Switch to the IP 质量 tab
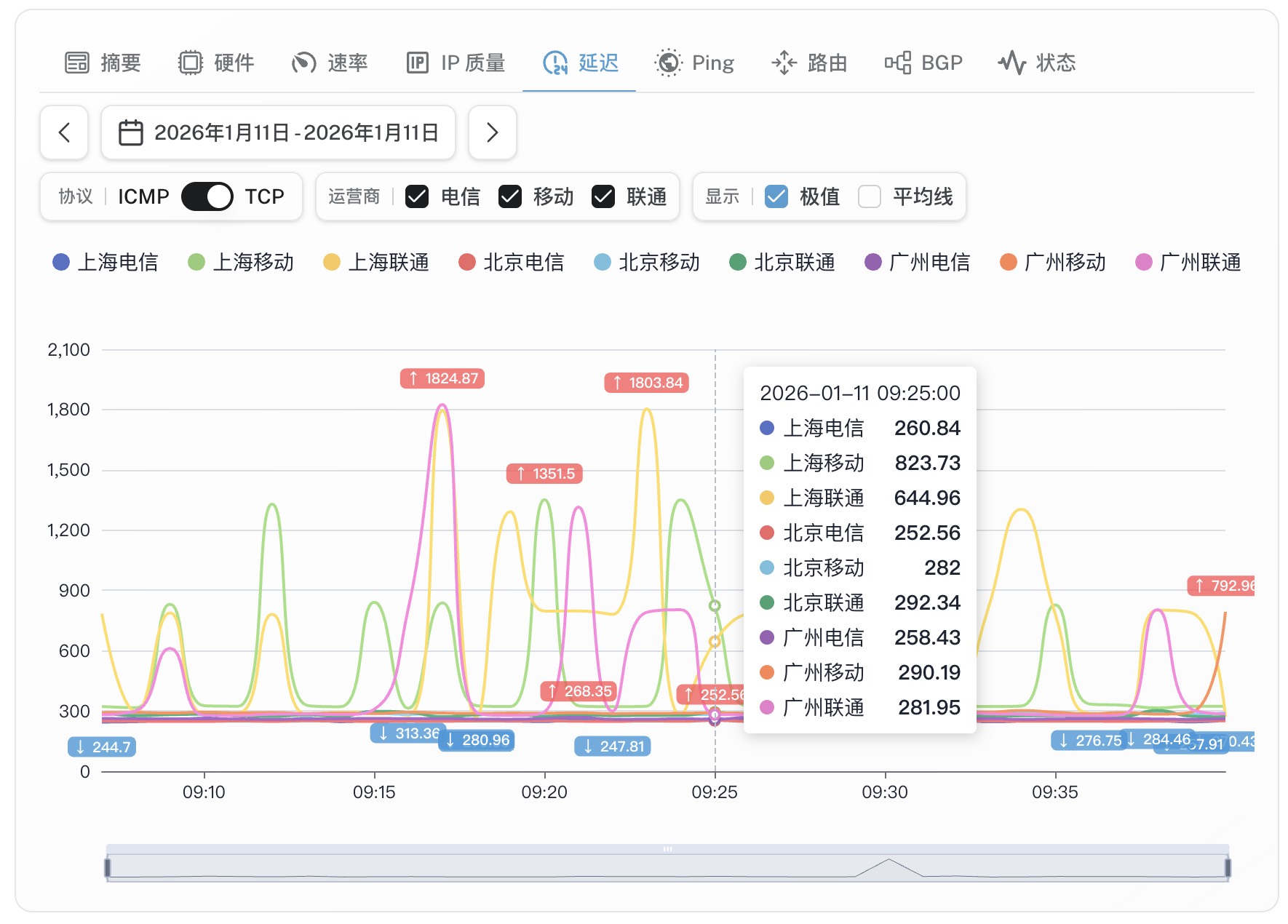 tap(456, 63)
